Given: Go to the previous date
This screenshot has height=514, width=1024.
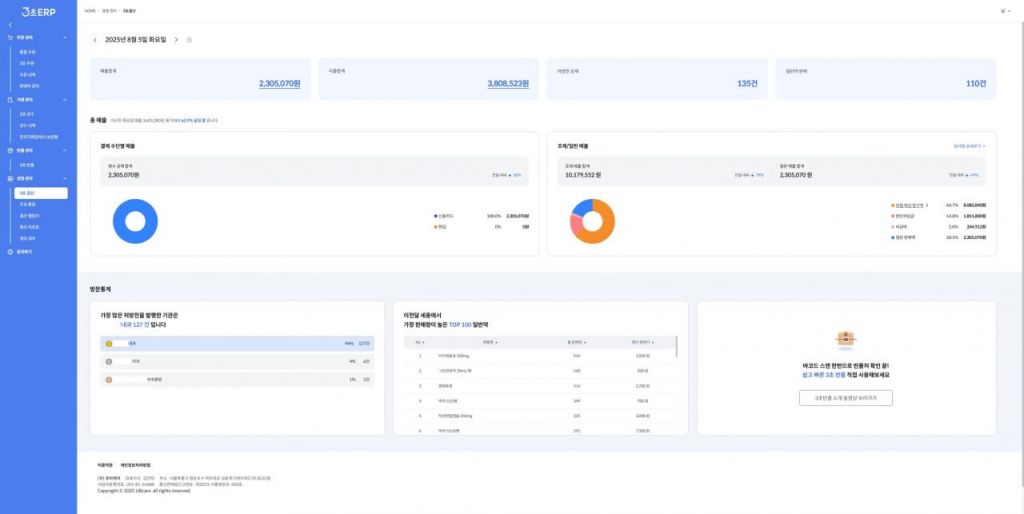Looking at the screenshot, I should (x=95, y=40).
